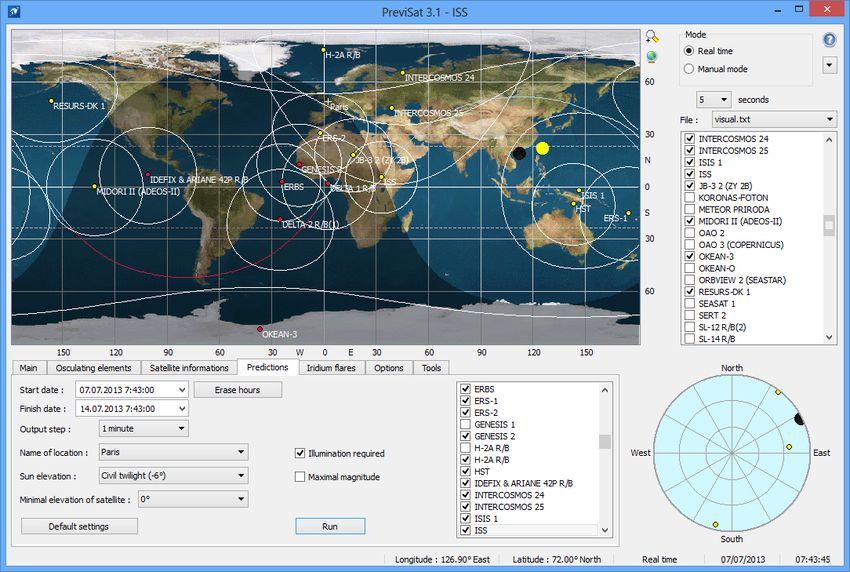Screen dimensions: 850x572
Task: Switch to the Iridium flares tab
Action: (x=331, y=368)
